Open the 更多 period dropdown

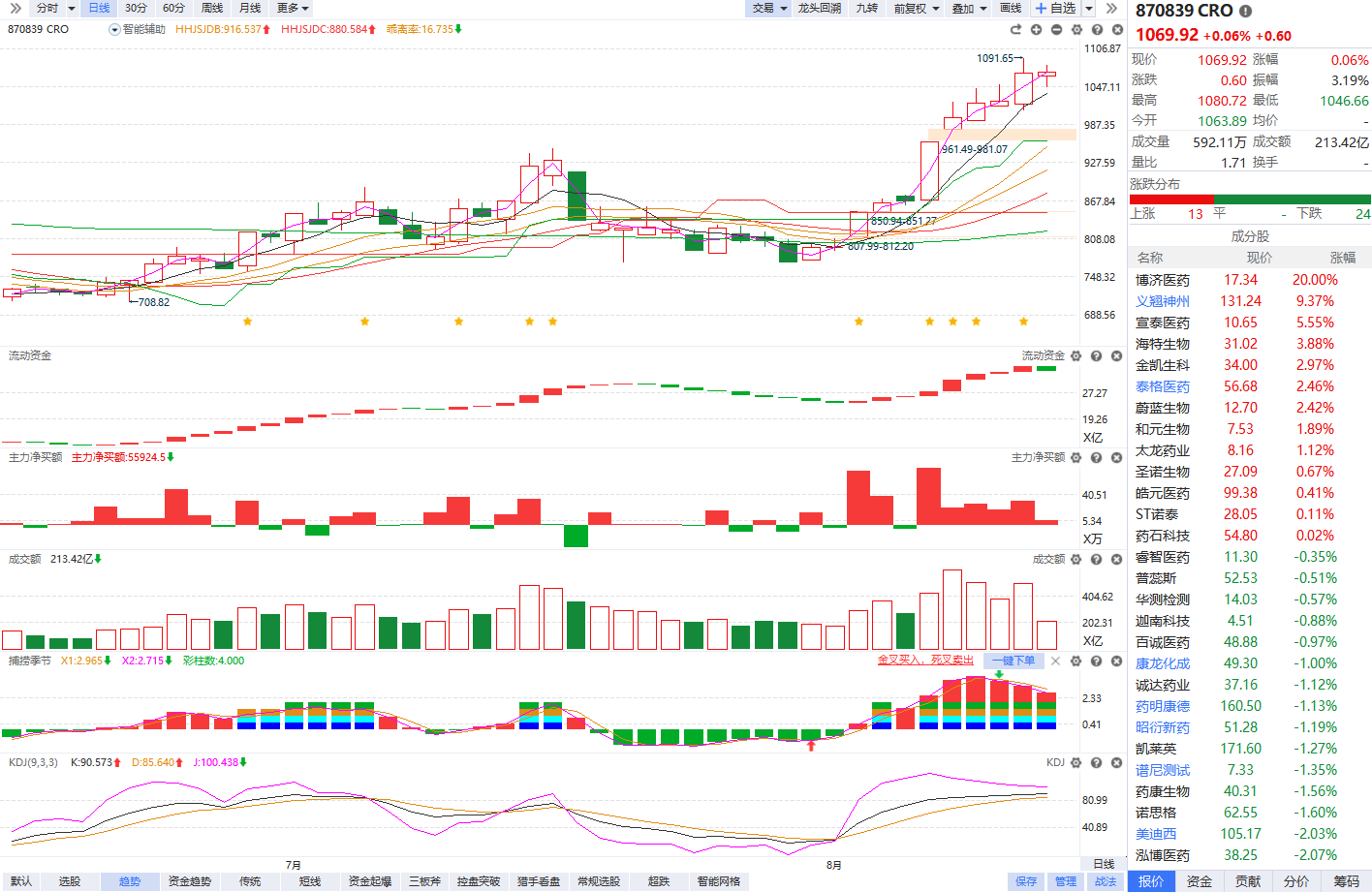[293, 8]
